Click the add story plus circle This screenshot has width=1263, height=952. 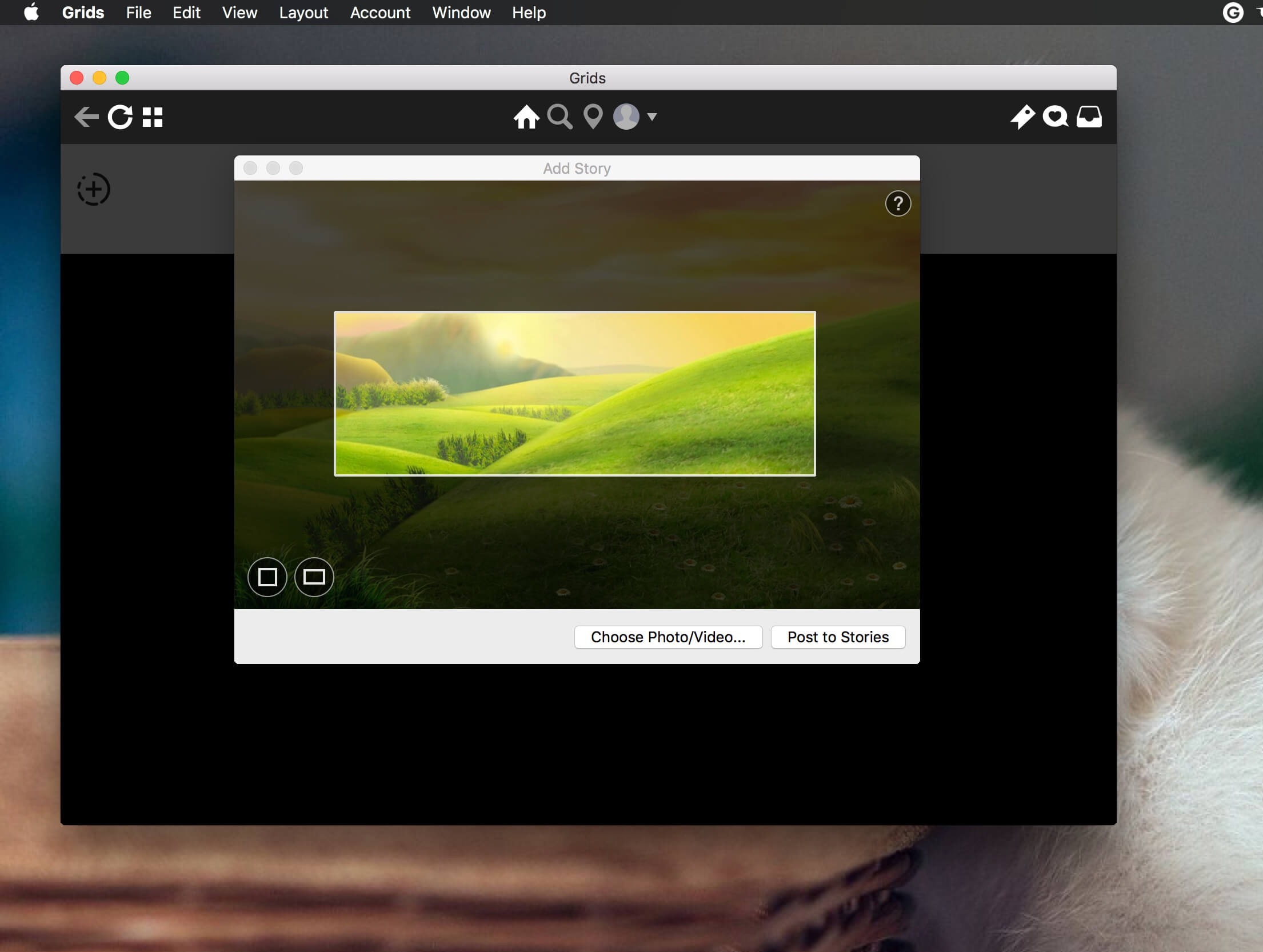click(94, 189)
